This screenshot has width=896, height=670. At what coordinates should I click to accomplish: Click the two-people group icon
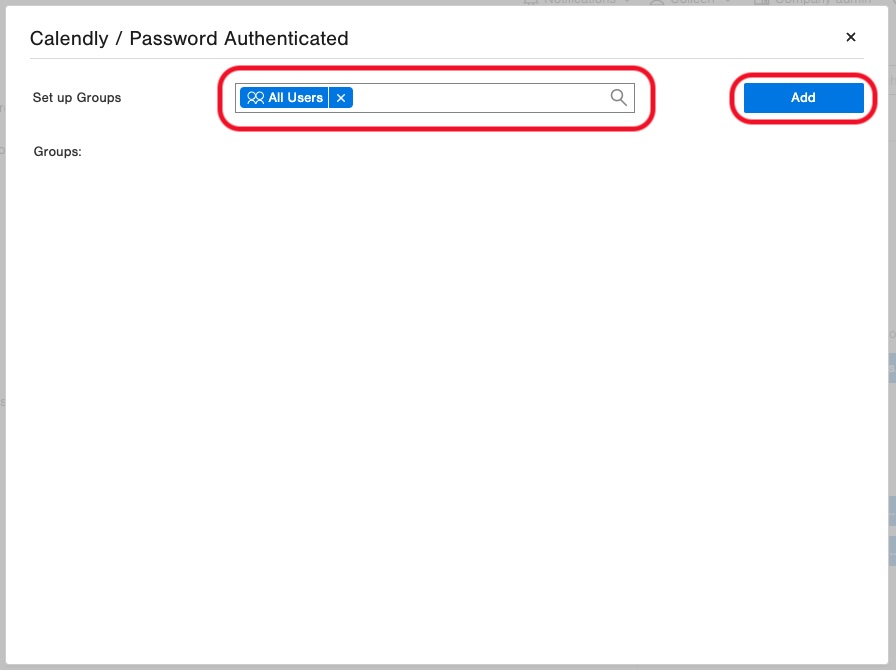coord(255,98)
